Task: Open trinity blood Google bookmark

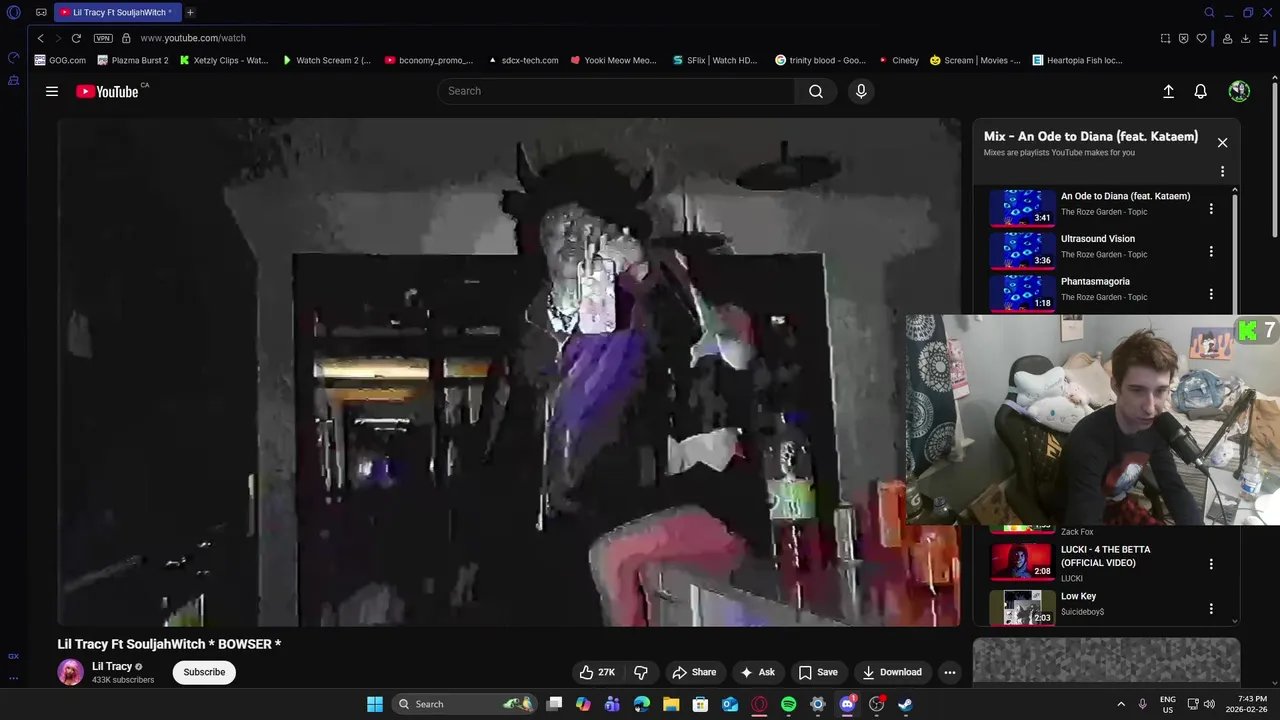Action: coord(820,60)
